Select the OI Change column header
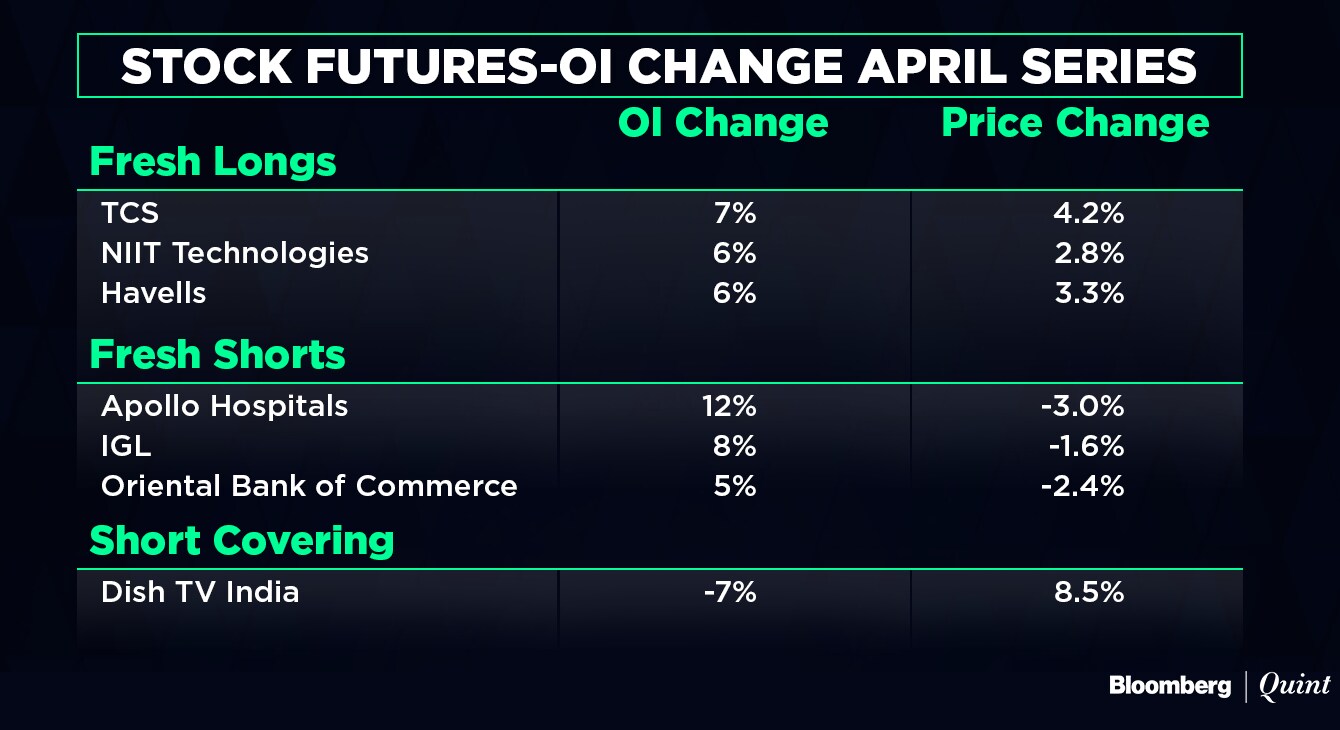Image resolution: width=1340 pixels, height=730 pixels. pos(723,123)
